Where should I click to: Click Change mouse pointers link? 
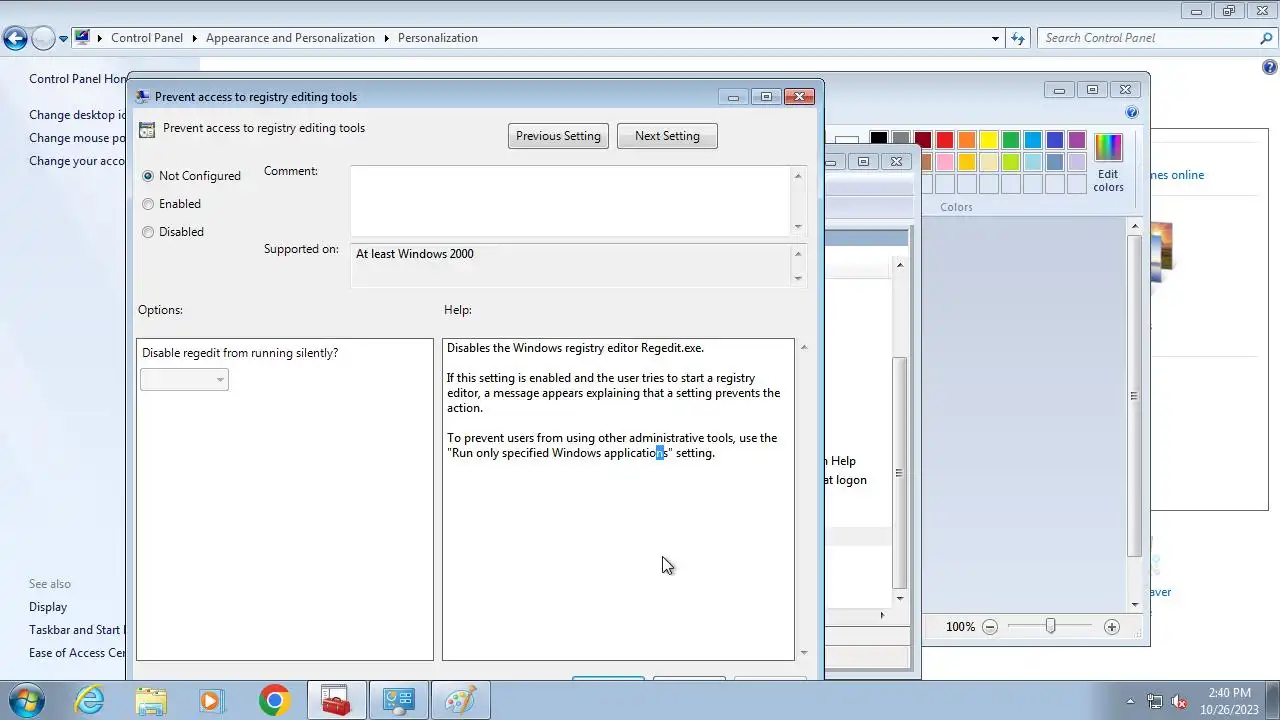pos(78,138)
